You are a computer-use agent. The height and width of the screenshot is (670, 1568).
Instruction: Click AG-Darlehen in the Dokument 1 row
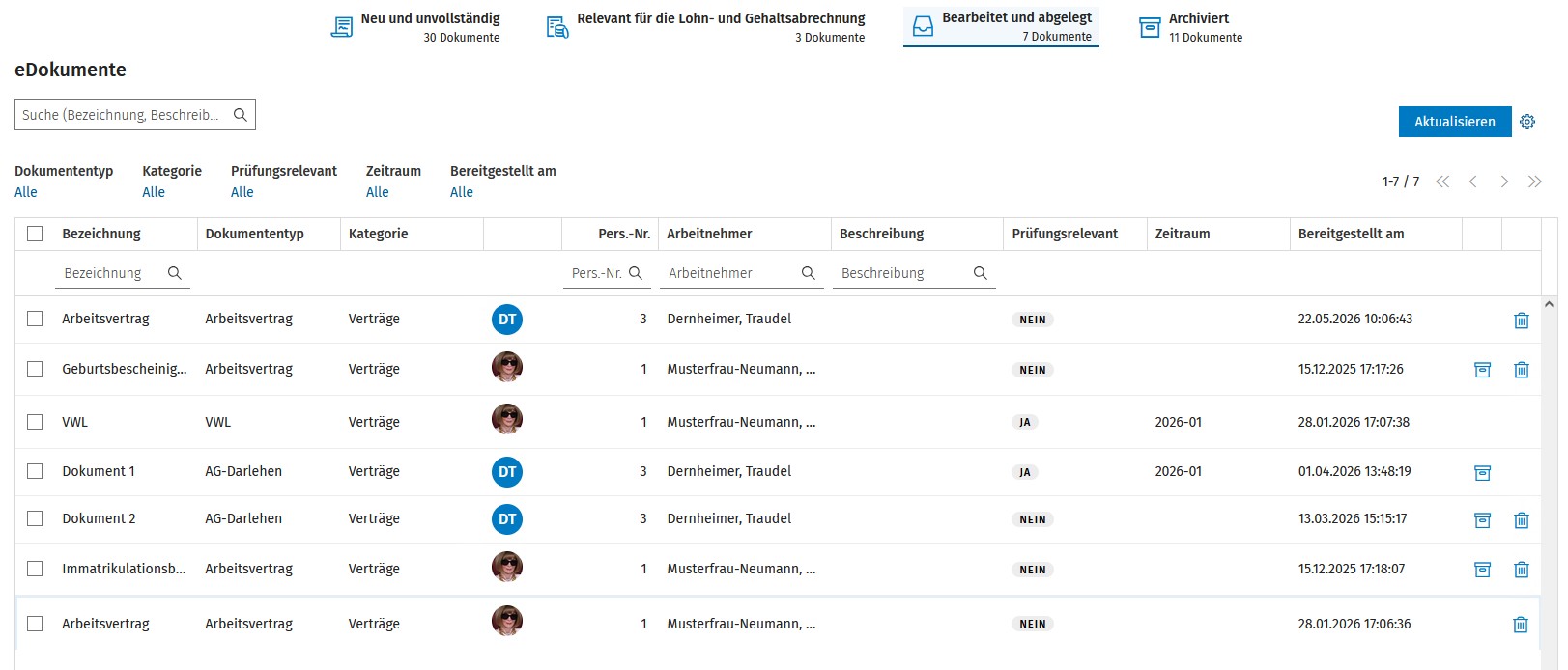[243, 471]
